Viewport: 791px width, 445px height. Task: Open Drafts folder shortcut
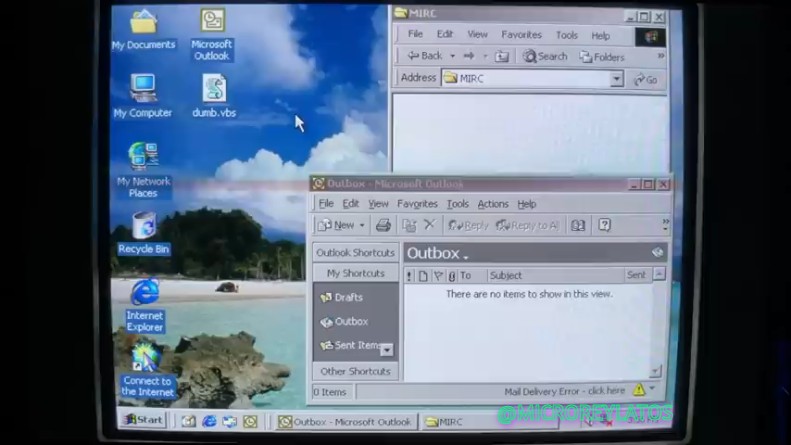coord(342,297)
